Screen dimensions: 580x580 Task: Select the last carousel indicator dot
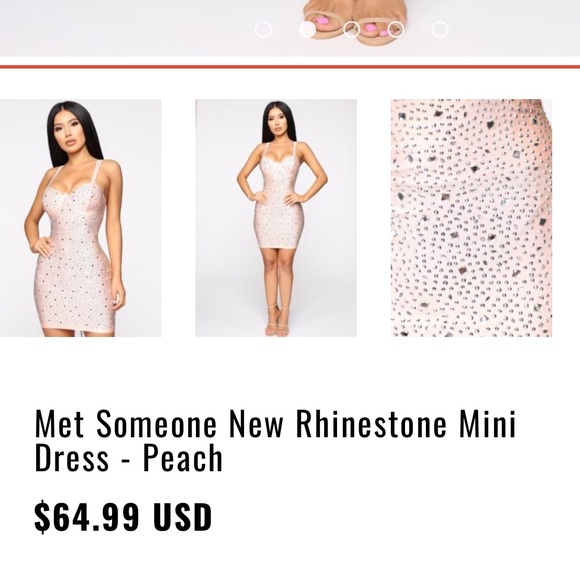tap(440, 30)
